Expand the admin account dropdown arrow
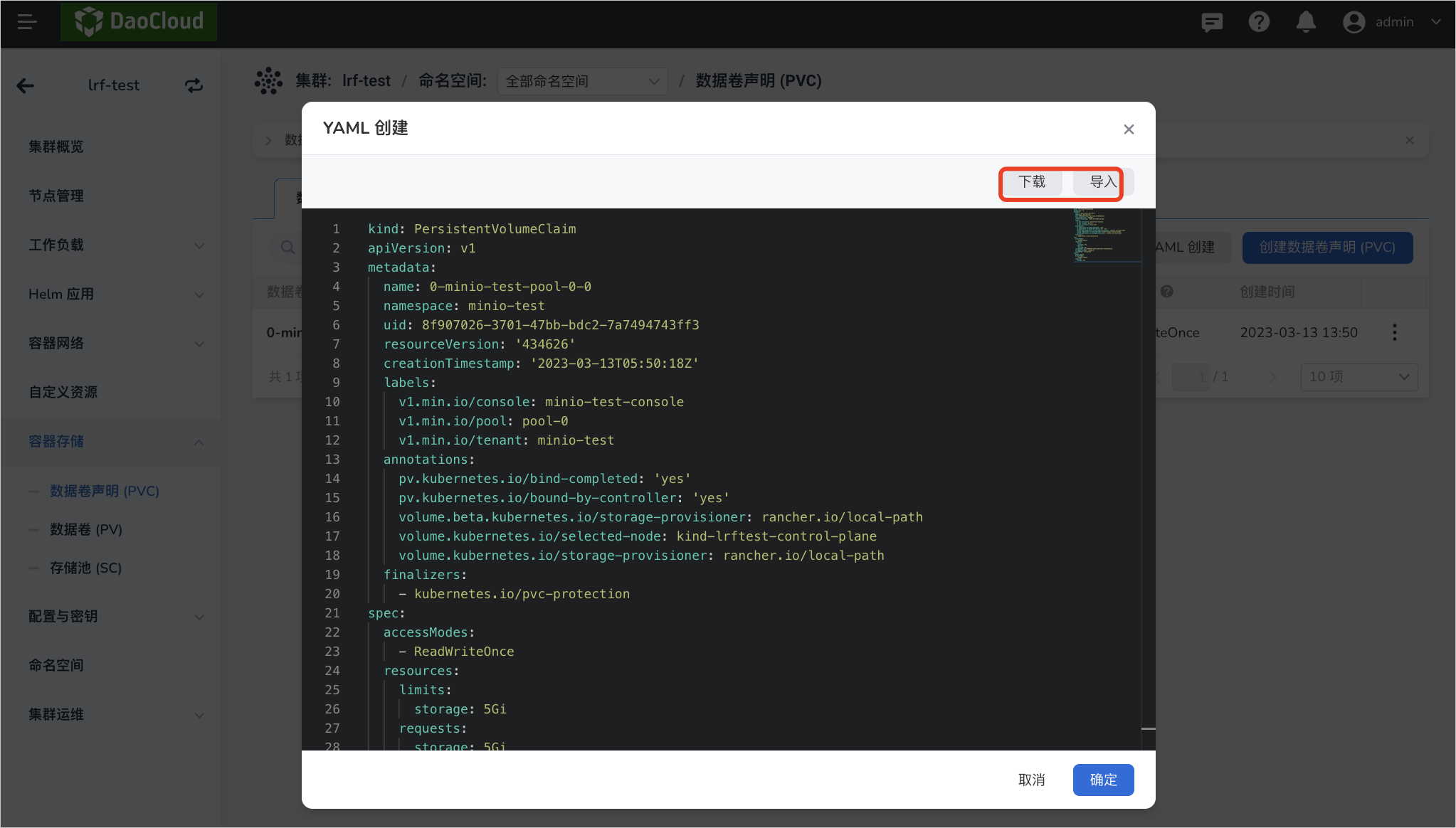1456x828 pixels. coord(1436,22)
